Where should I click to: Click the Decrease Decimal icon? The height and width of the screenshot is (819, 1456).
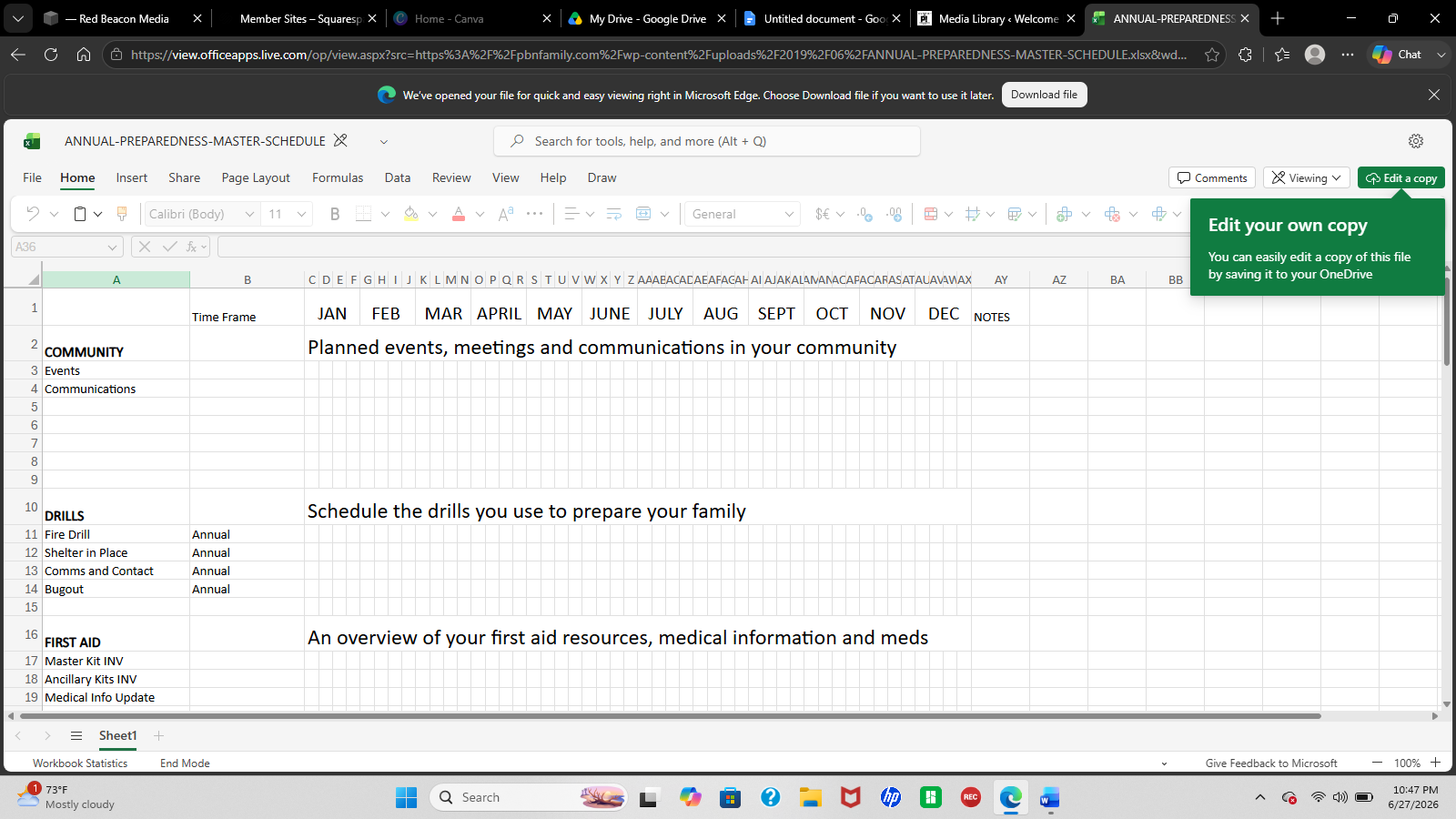(864, 214)
